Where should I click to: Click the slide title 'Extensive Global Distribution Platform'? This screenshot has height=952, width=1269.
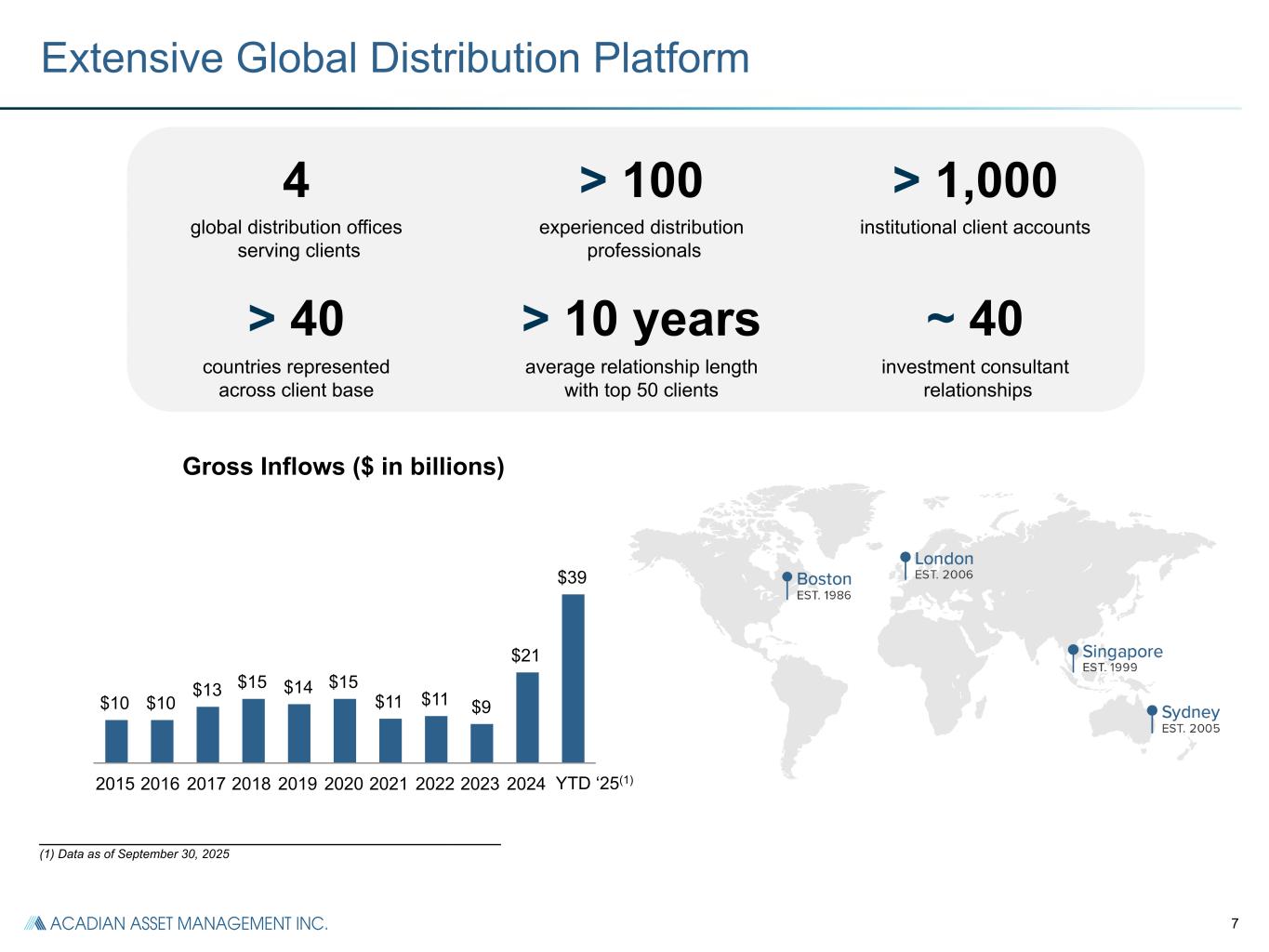pos(395,59)
